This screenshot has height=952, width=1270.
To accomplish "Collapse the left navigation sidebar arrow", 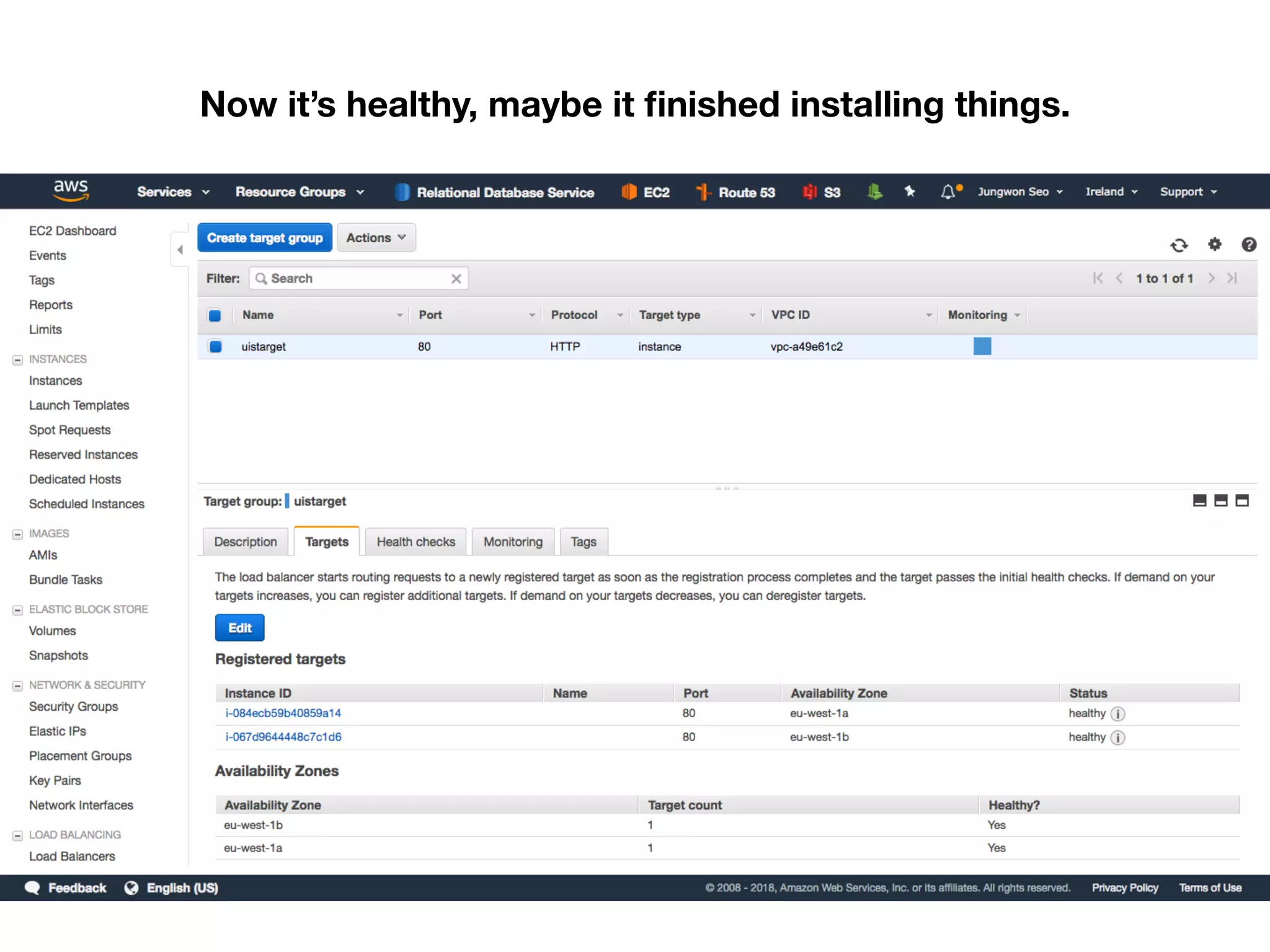I will coord(180,250).
